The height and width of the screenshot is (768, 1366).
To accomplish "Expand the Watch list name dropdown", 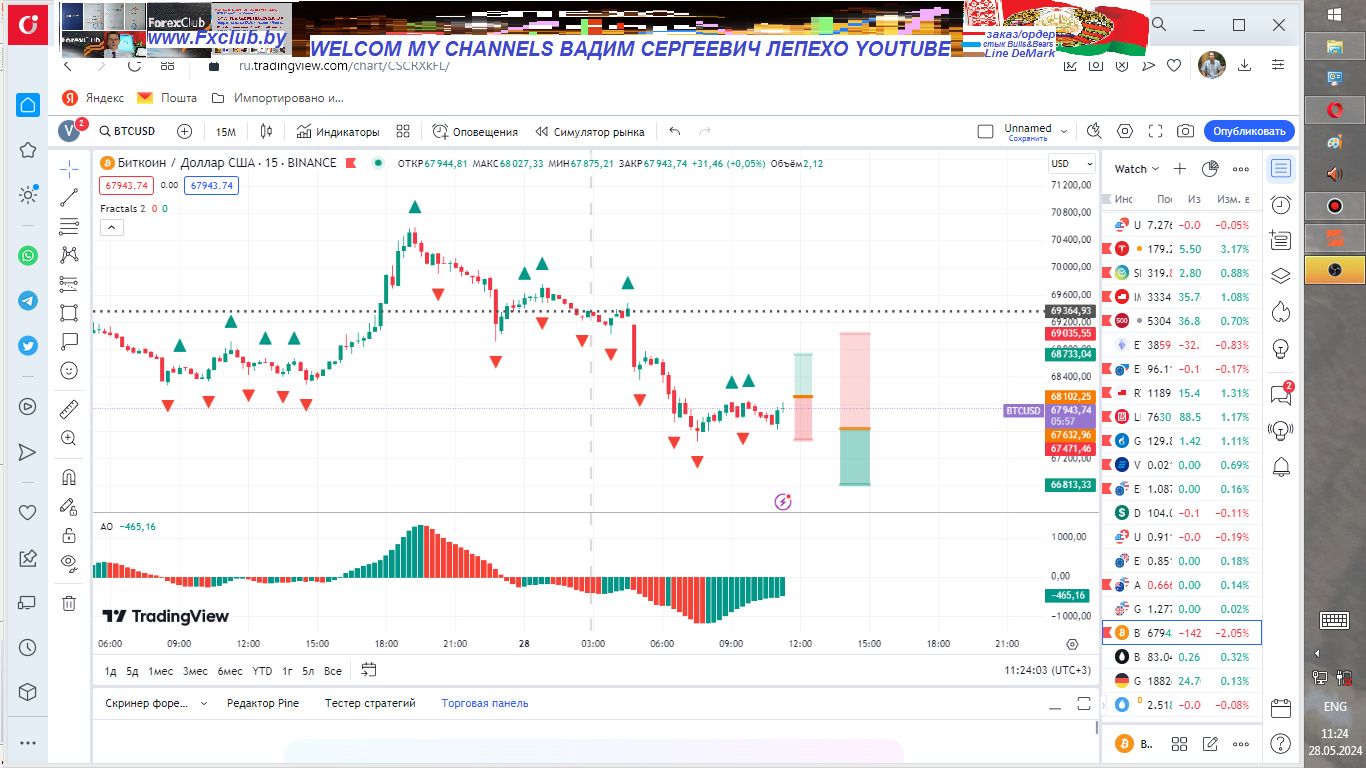I will tap(1137, 169).
